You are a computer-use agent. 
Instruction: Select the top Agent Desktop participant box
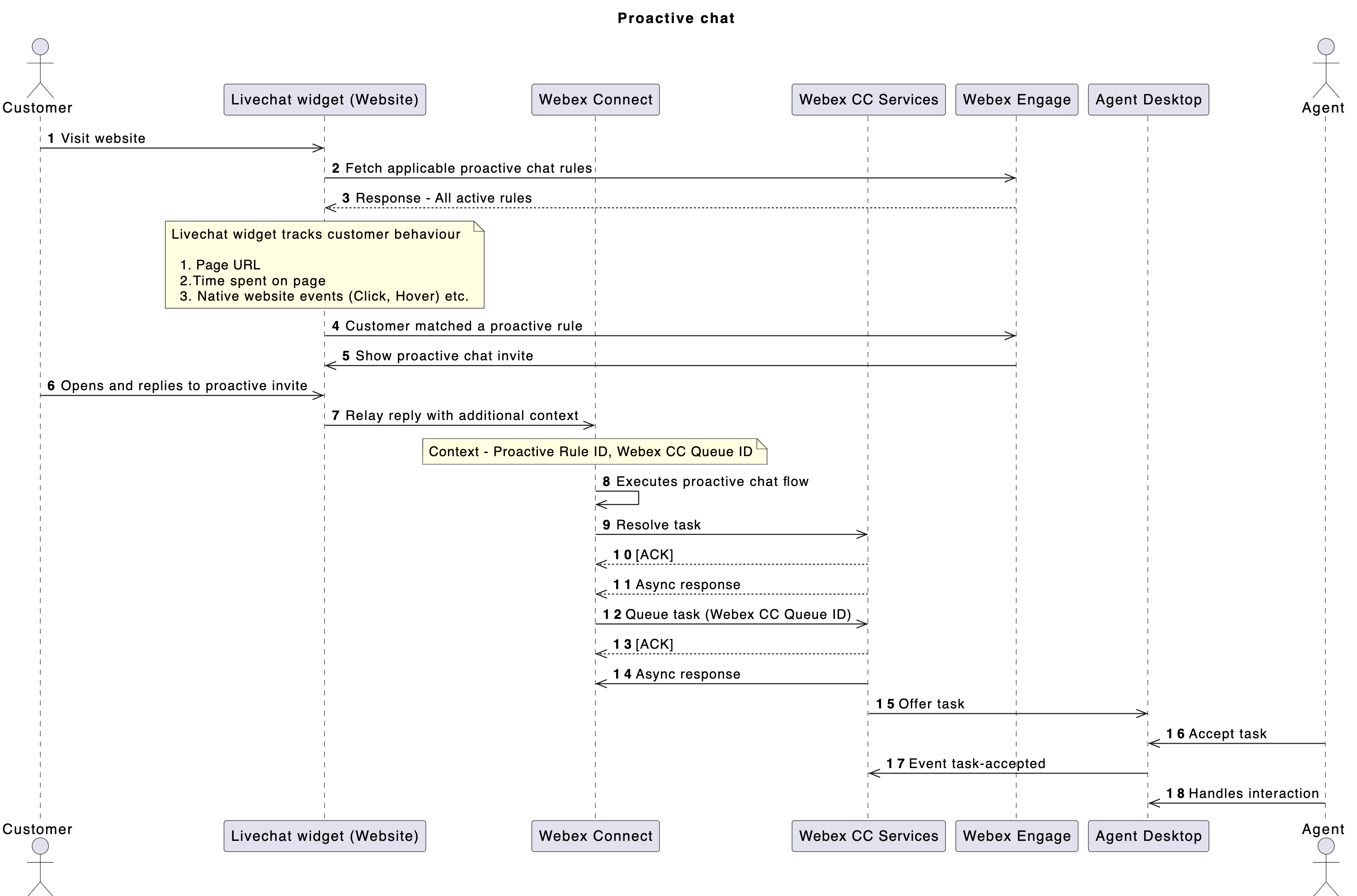tap(1149, 99)
